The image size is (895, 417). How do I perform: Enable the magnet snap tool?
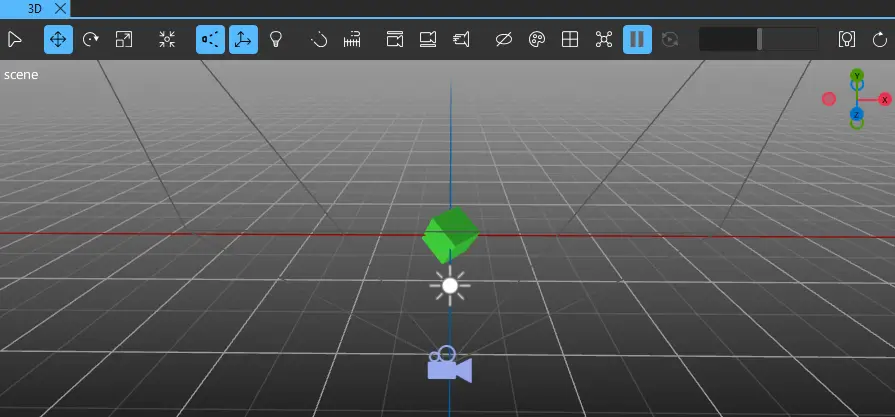[x=319, y=40]
